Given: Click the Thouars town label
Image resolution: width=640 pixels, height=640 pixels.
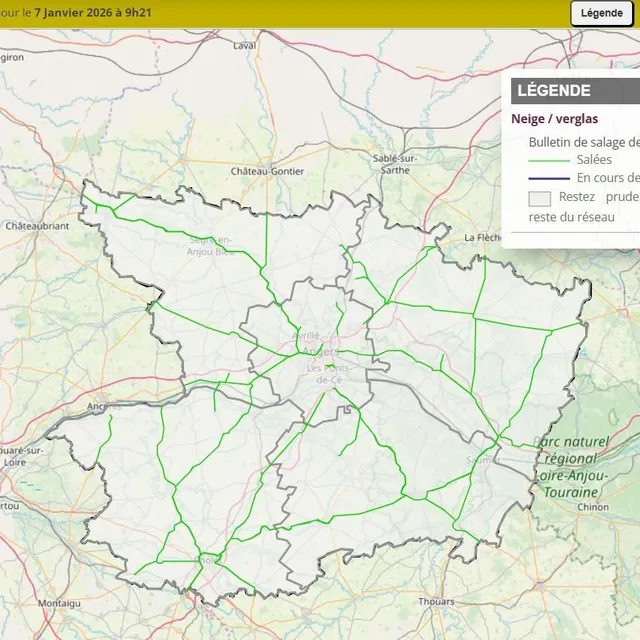Looking at the screenshot, I should 436,602.
